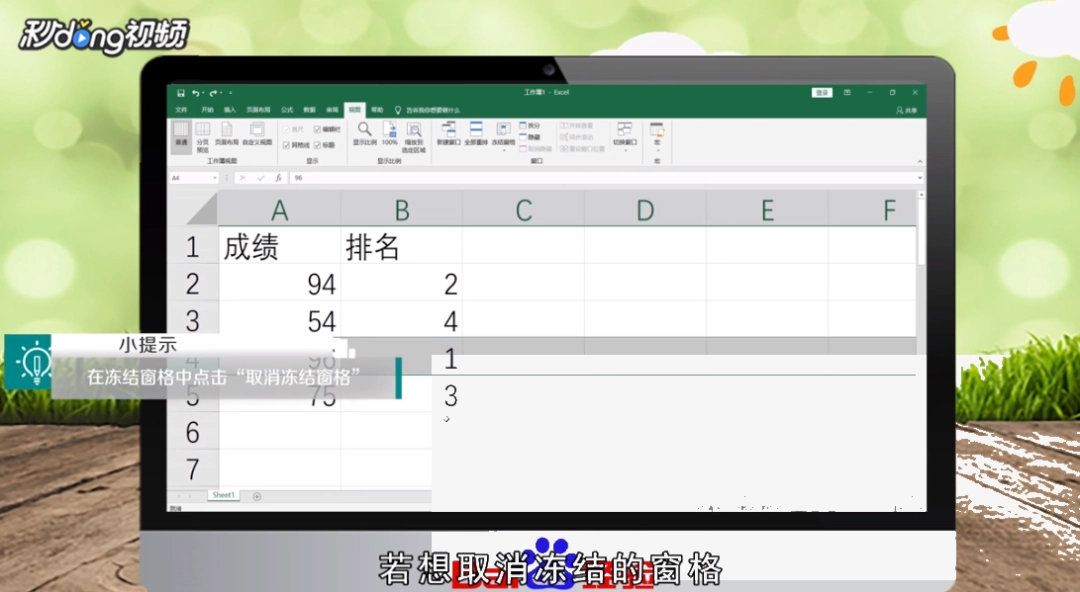Select the 普通 (Normal) workbook view

click(181, 136)
